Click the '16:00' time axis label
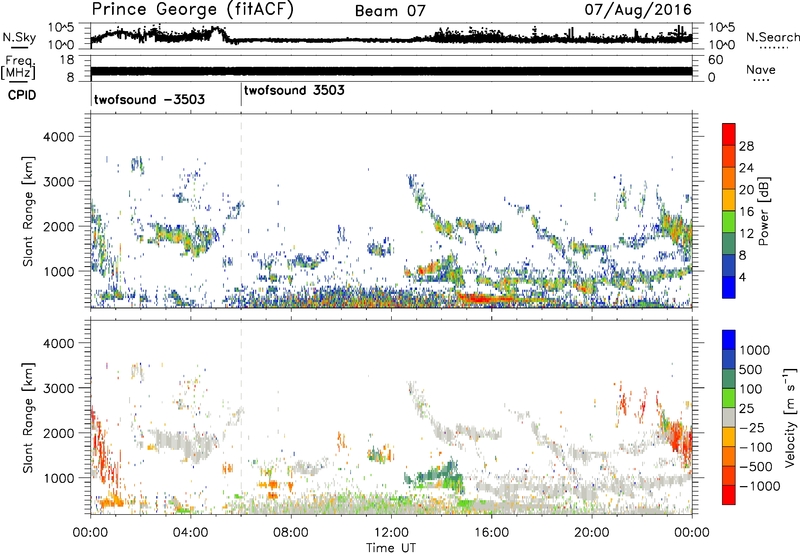800x554 pixels. pos(491,532)
